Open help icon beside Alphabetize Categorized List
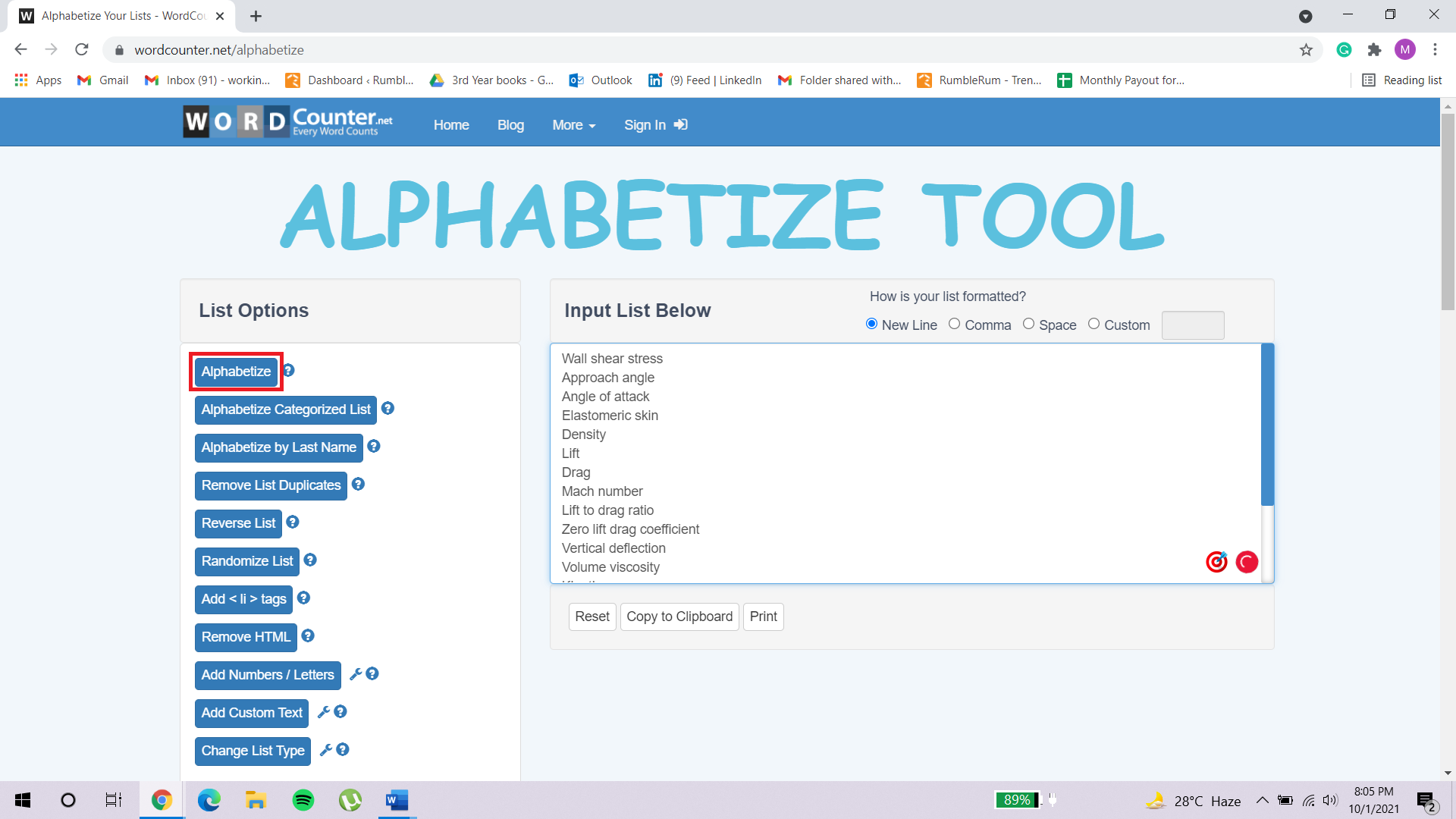1456x819 pixels. click(388, 408)
